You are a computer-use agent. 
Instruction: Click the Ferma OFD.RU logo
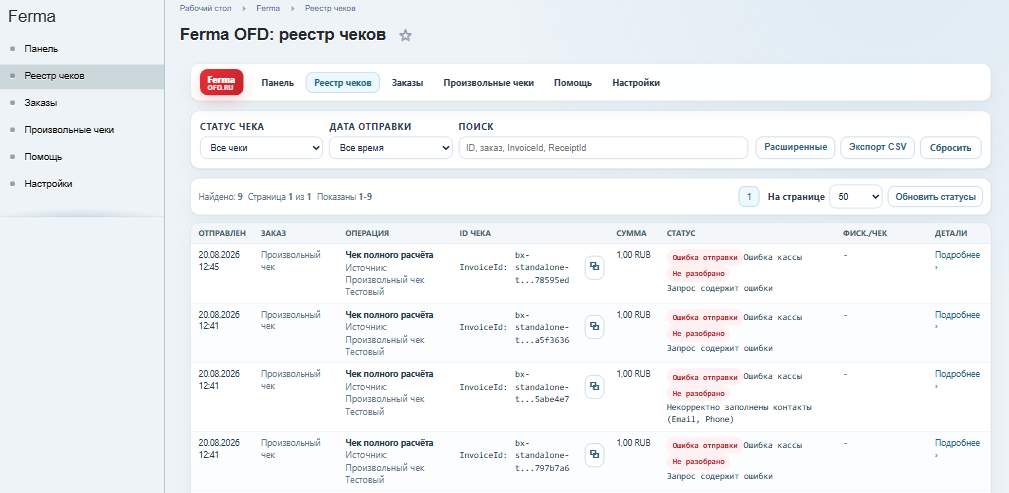point(221,82)
